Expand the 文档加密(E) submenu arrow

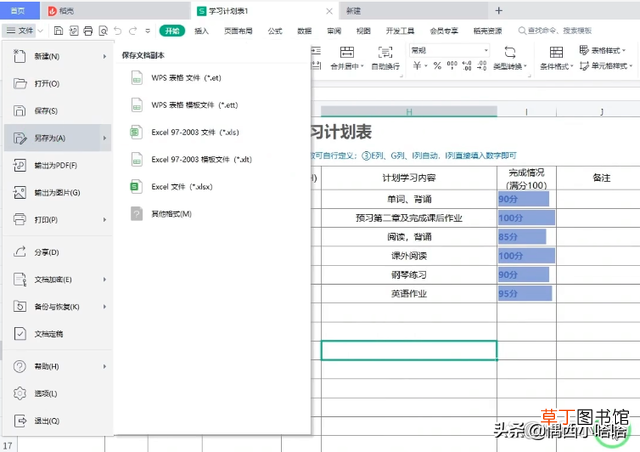click(104, 279)
